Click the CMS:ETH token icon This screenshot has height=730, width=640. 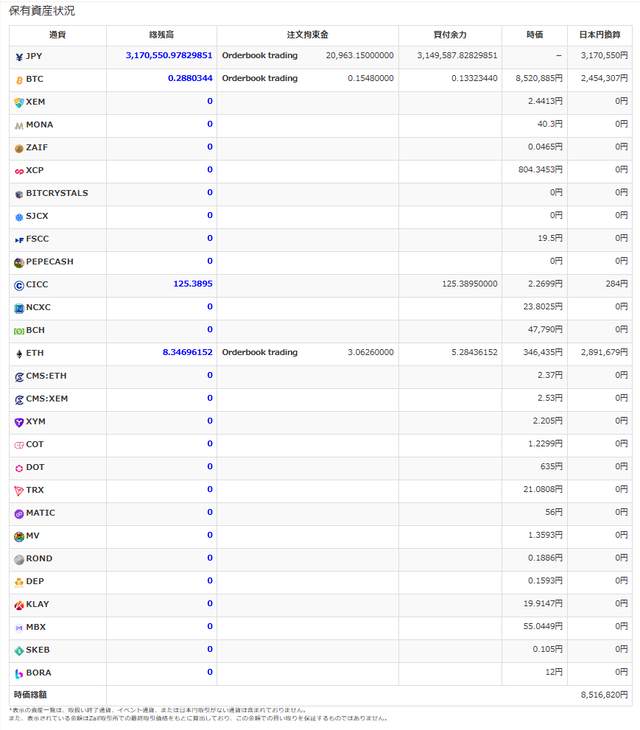point(19,377)
